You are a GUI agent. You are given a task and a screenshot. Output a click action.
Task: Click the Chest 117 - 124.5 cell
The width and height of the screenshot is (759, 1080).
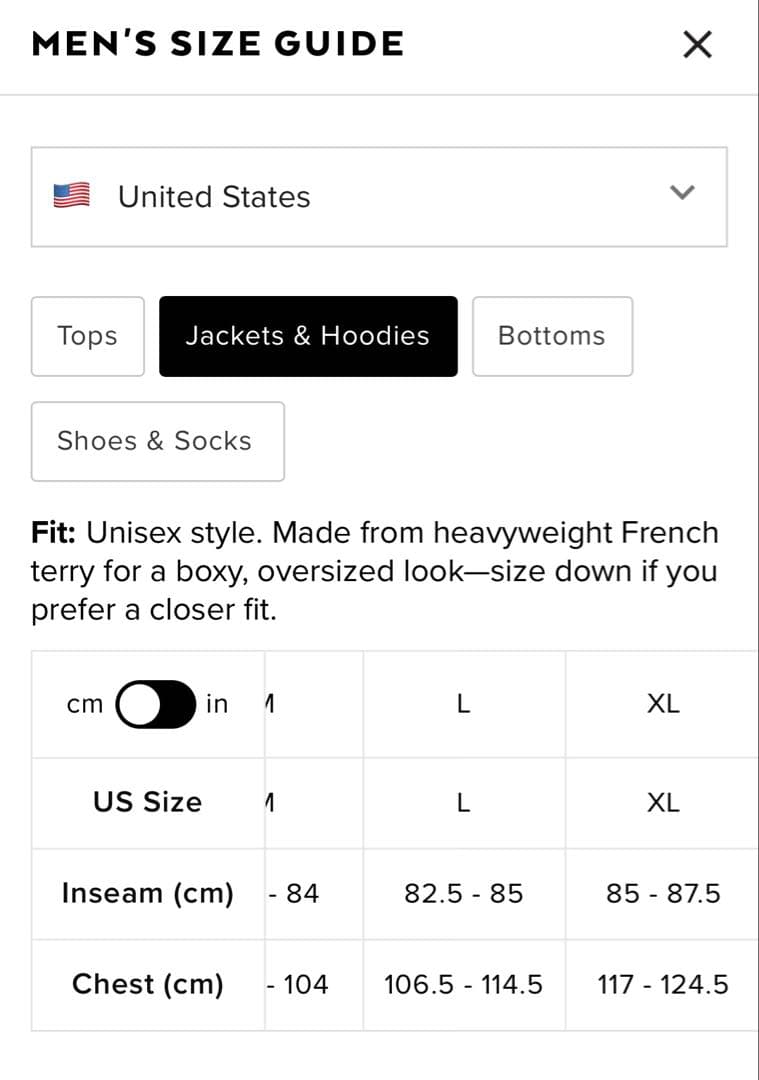[663, 985]
